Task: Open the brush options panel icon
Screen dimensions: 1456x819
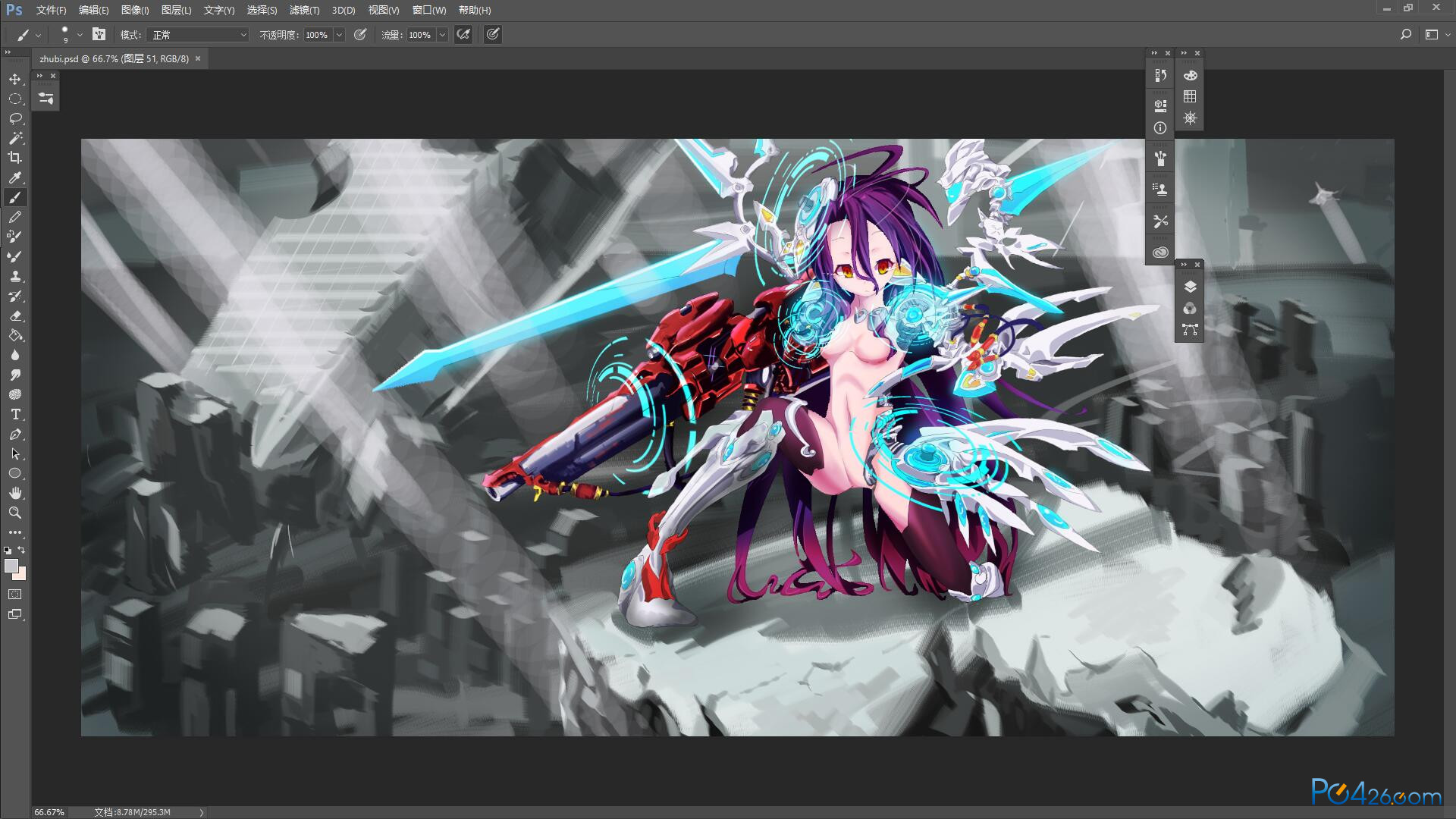Action: coord(46,99)
